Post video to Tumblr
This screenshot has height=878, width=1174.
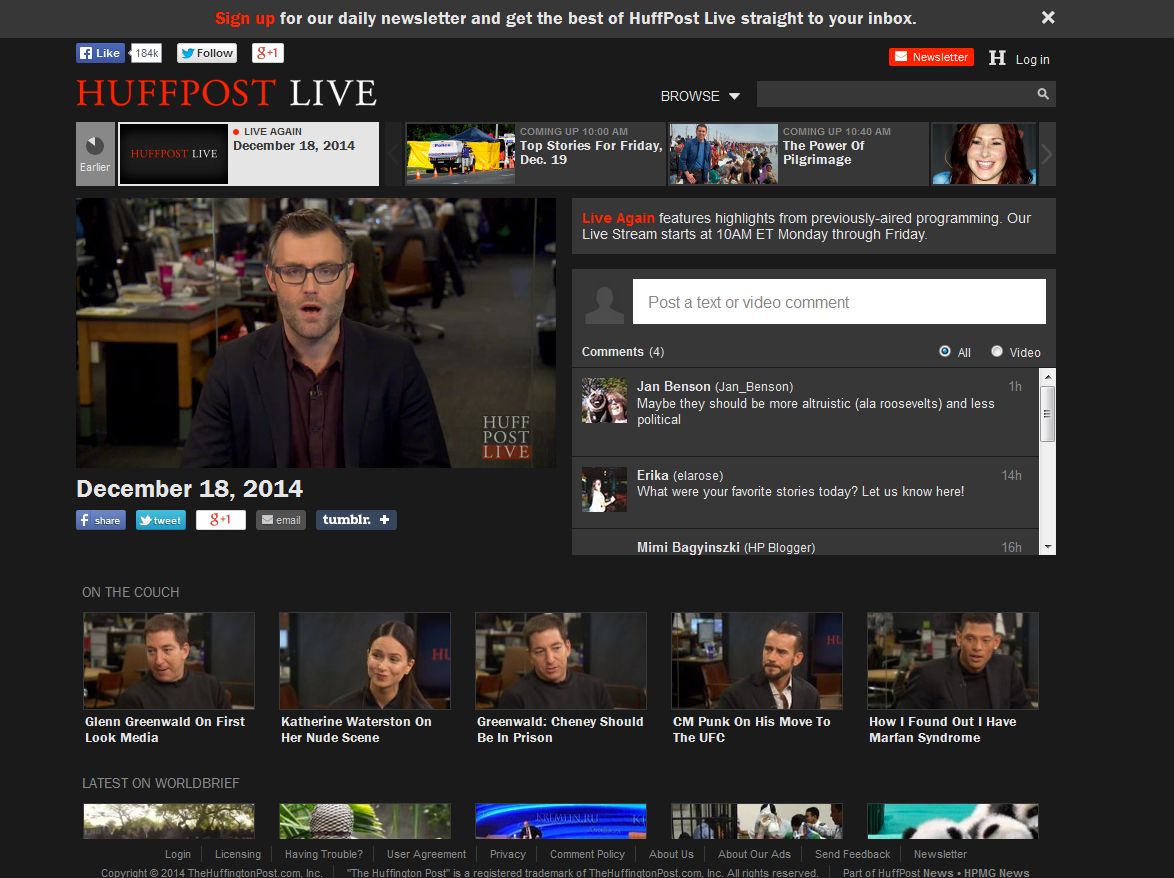coord(356,520)
